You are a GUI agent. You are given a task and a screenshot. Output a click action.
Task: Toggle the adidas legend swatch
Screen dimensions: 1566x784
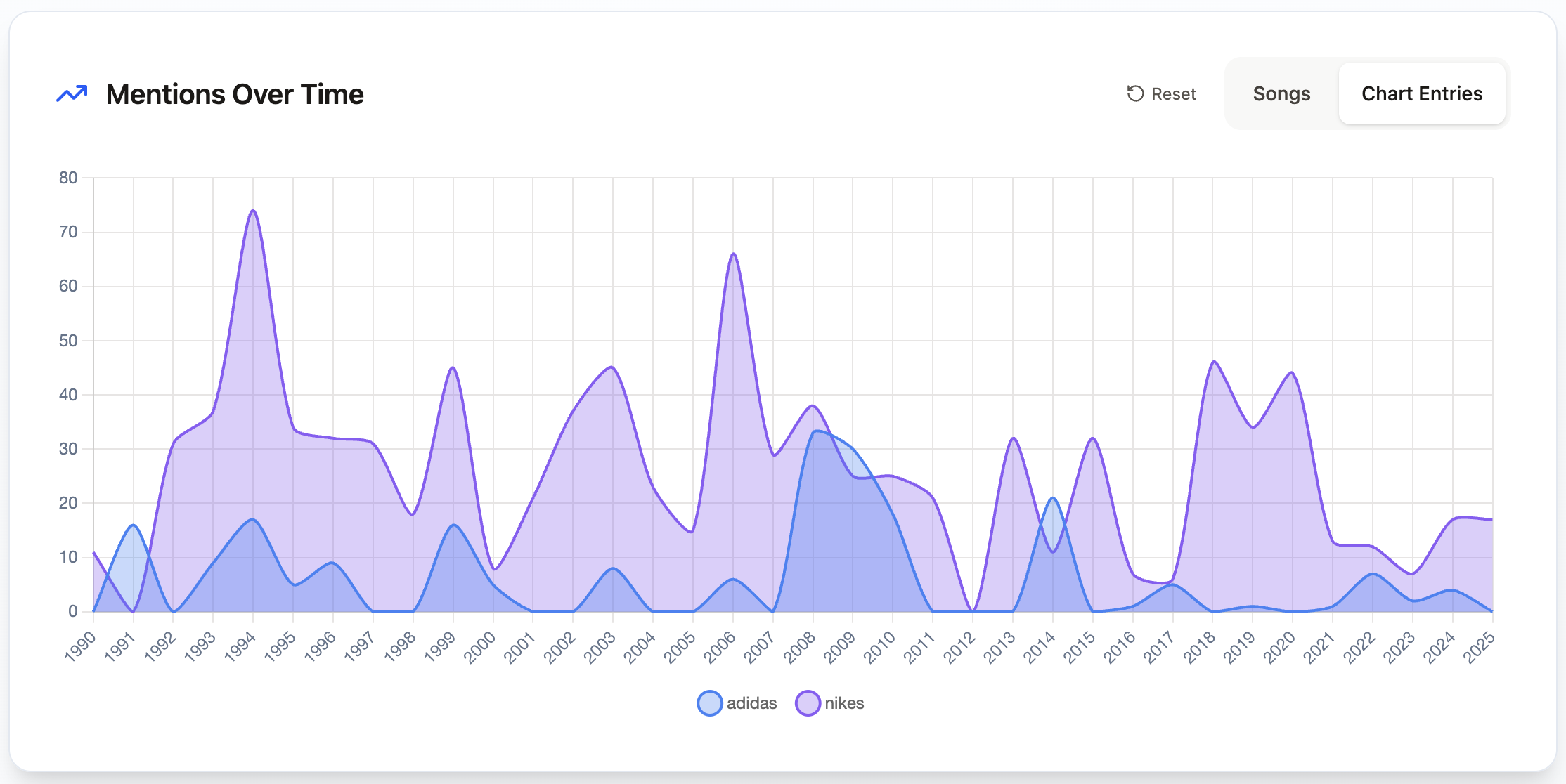point(709,703)
